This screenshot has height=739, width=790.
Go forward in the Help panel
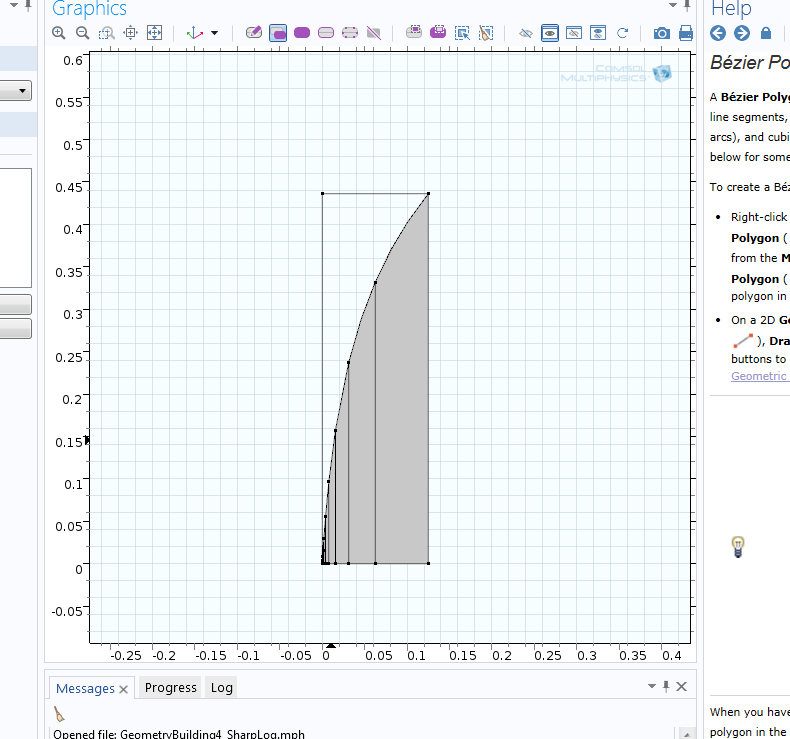pyautogui.click(x=742, y=33)
